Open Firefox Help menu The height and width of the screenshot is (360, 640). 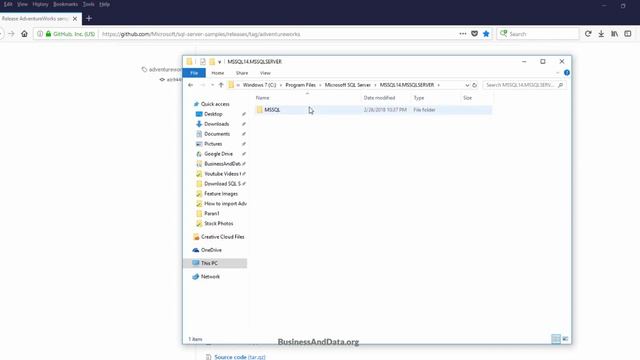104,4
